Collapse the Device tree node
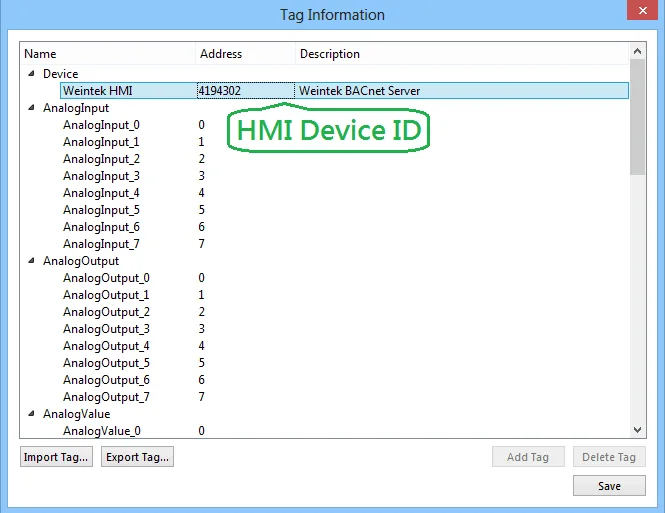Image resolution: width=665 pixels, height=513 pixels. (31, 74)
